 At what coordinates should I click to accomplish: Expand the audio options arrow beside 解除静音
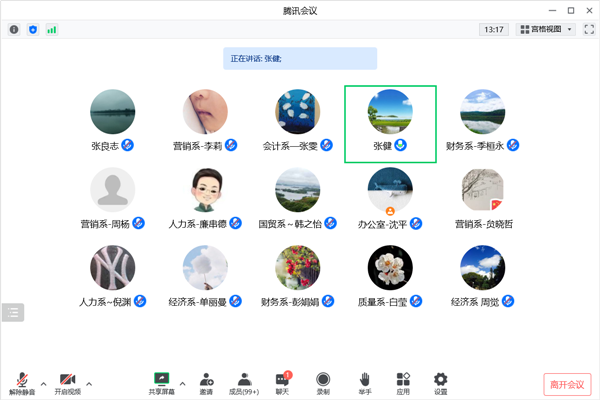pyautogui.click(x=43, y=383)
